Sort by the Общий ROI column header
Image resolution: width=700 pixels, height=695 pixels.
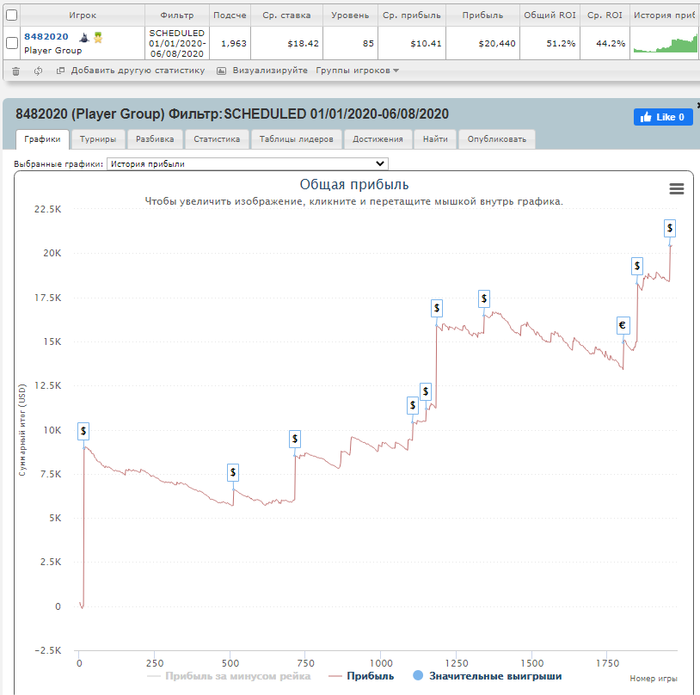[550, 15]
